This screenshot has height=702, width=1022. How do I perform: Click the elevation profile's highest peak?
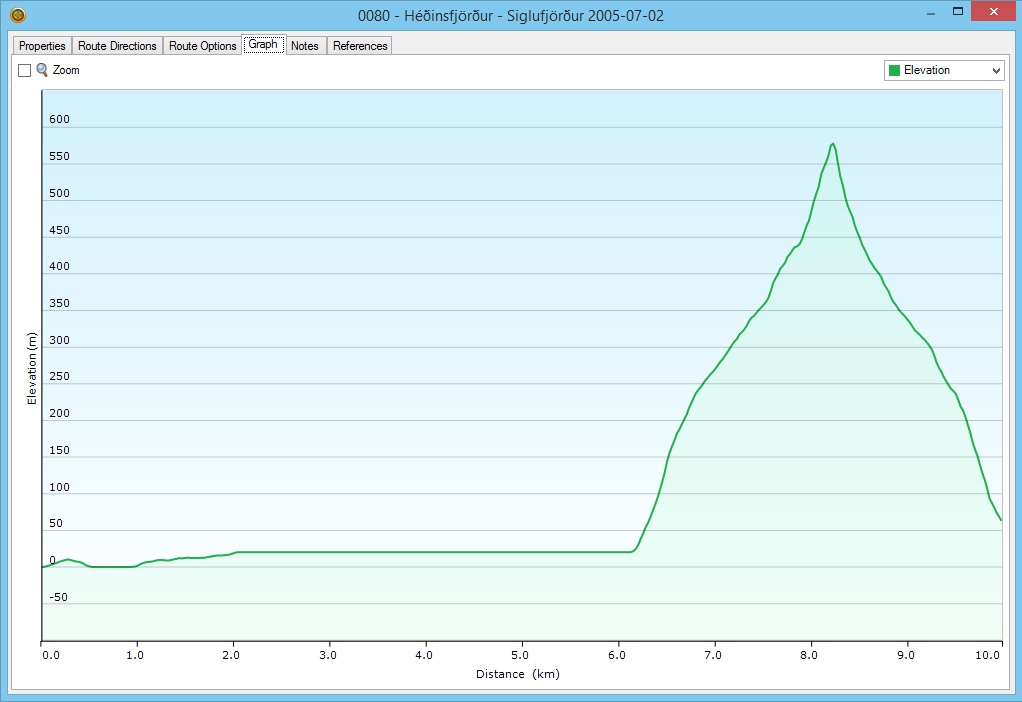pyautogui.click(x=832, y=144)
